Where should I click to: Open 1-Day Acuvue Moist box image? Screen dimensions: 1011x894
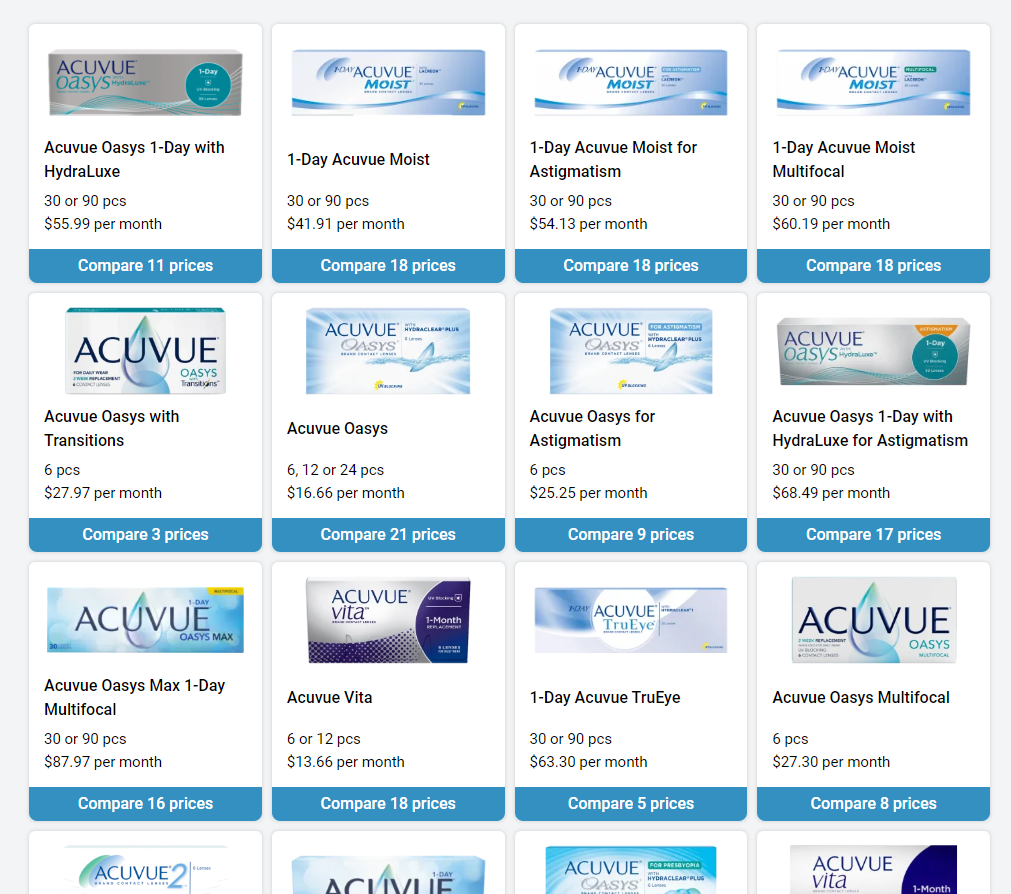coord(388,83)
